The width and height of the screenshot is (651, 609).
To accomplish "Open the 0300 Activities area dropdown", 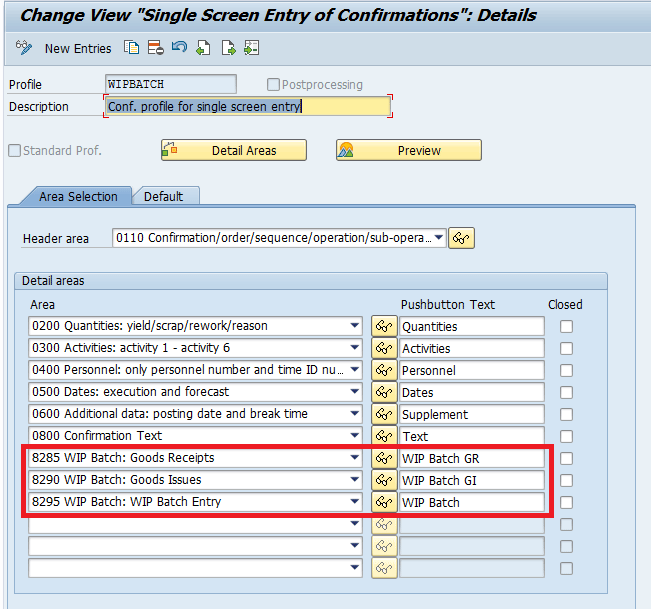I will click(355, 348).
